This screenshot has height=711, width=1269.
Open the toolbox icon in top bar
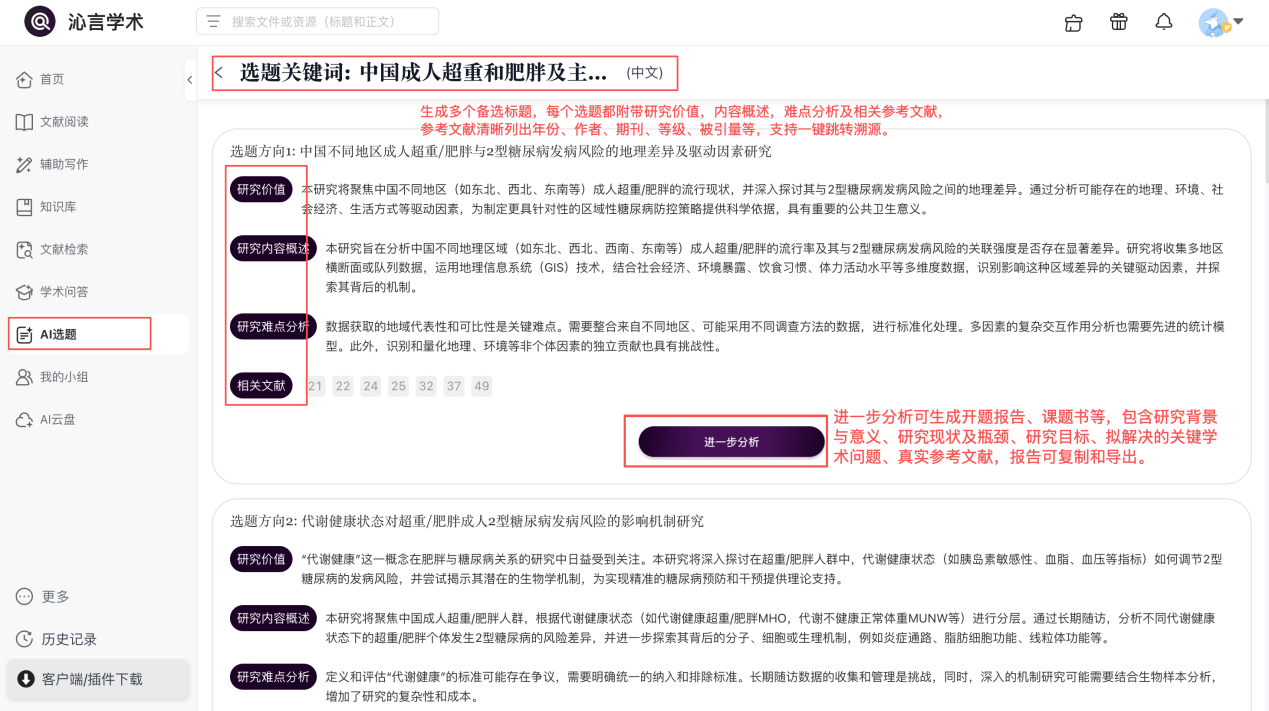click(1074, 22)
